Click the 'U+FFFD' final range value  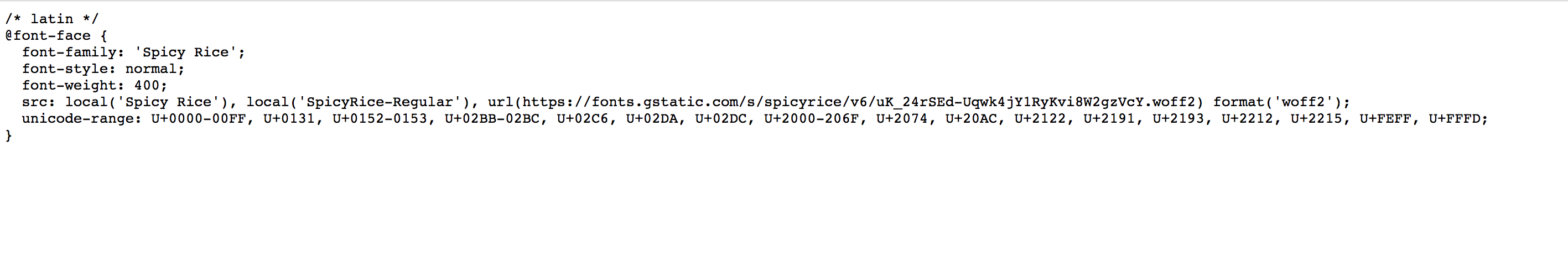pyautogui.click(x=1453, y=119)
